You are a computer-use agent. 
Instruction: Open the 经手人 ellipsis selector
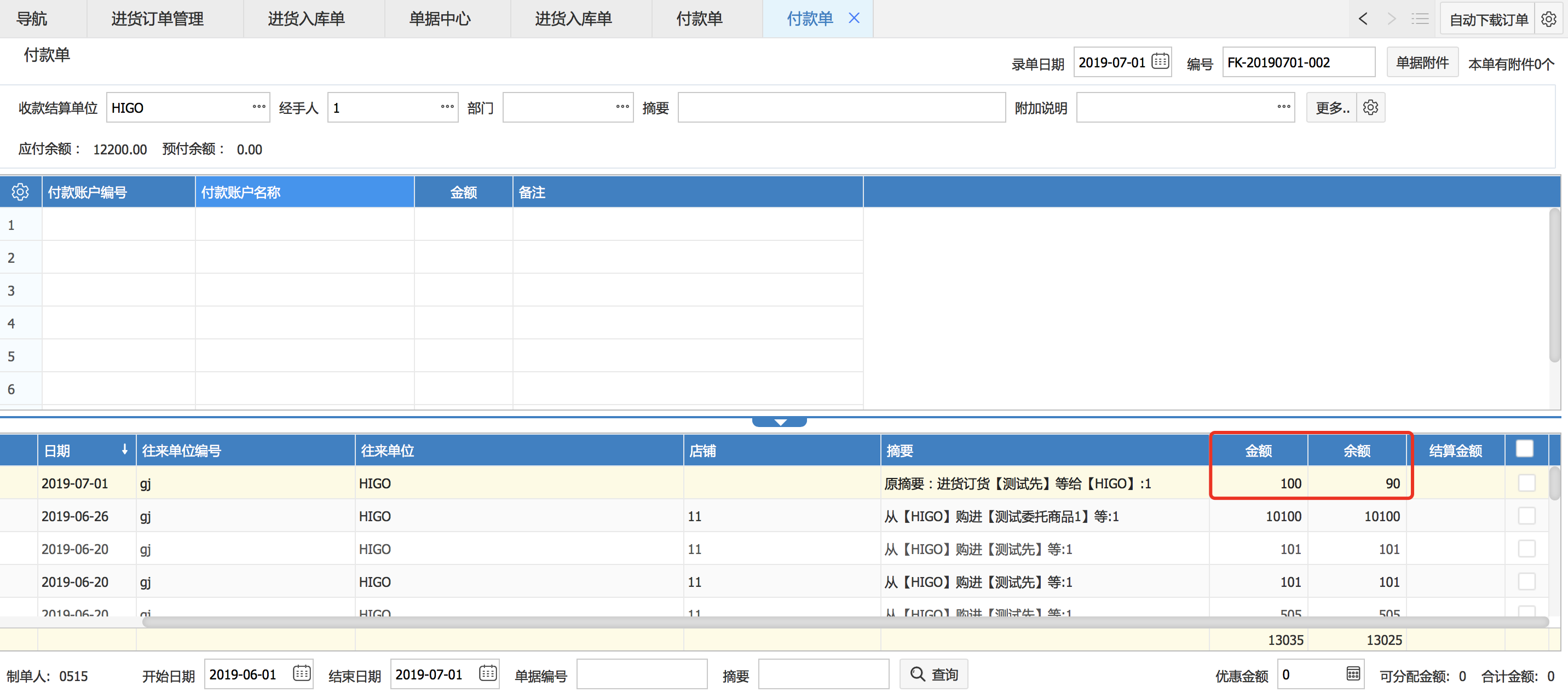click(447, 107)
